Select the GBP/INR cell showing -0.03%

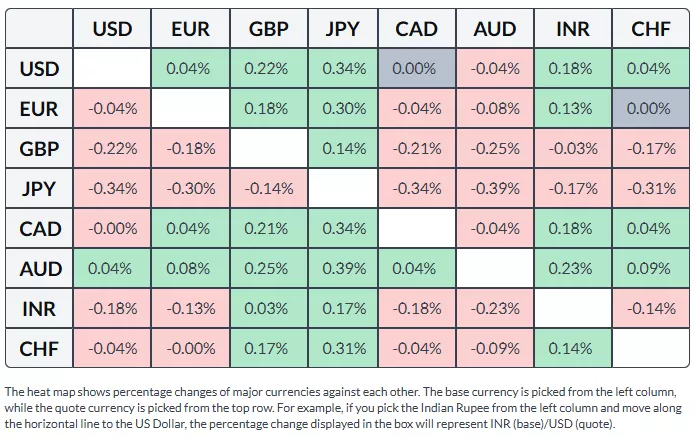click(572, 149)
